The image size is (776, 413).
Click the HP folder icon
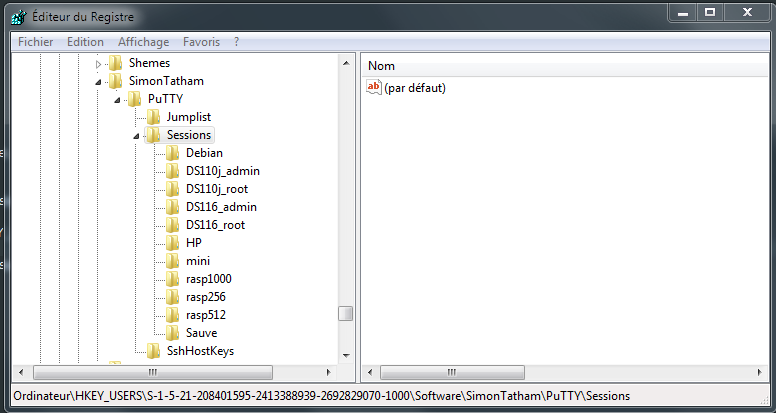(172, 243)
